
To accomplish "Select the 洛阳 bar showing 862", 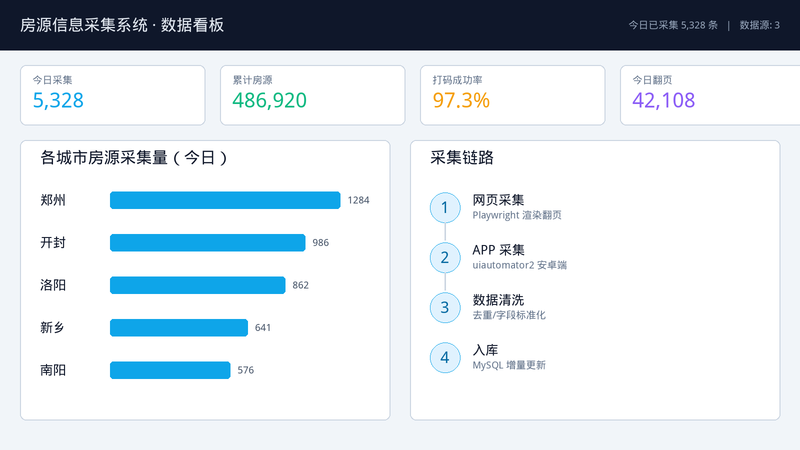I will pyautogui.click(x=197, y=285).
